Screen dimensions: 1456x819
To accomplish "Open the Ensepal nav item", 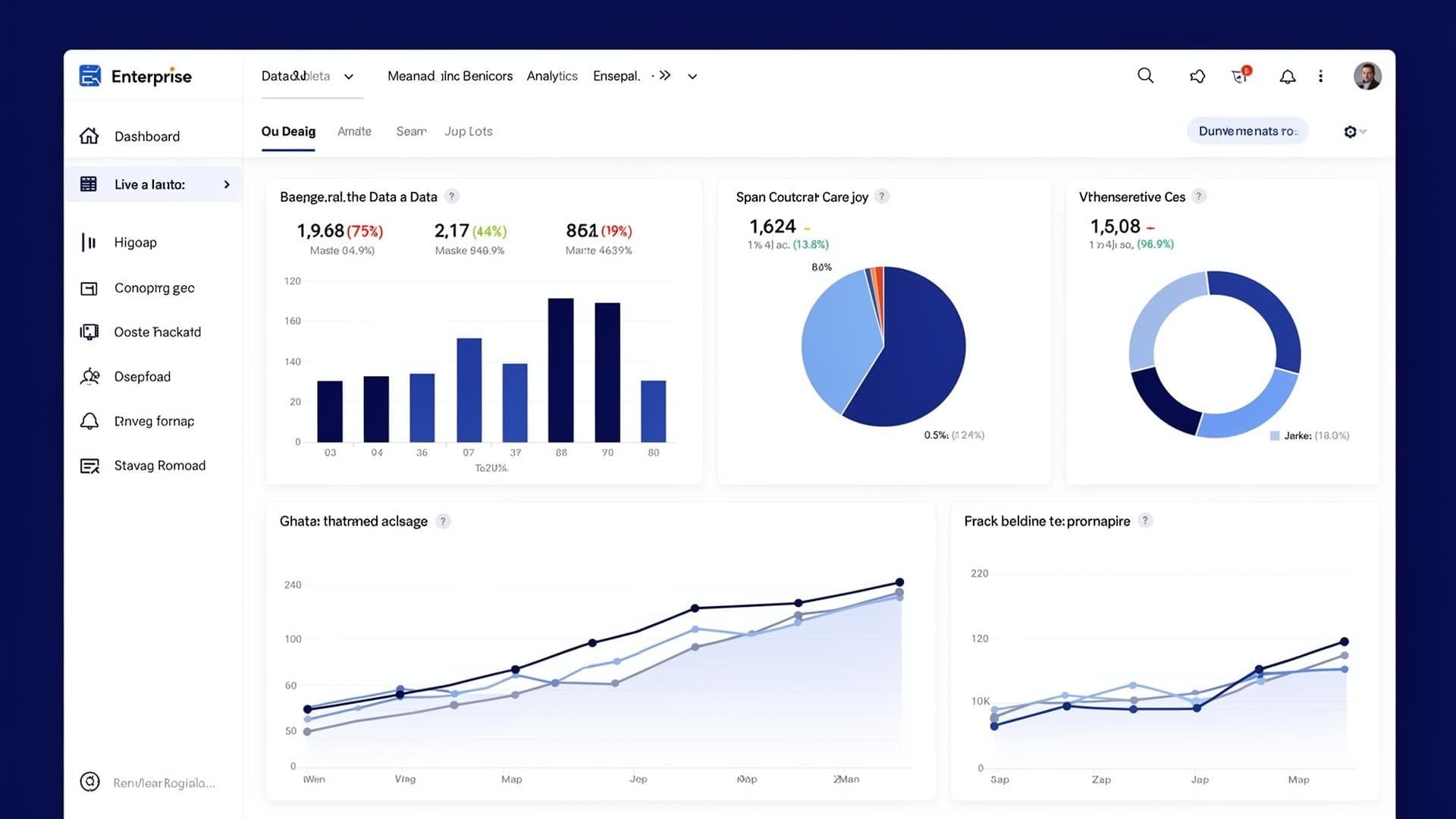I will tap(617, 76).
